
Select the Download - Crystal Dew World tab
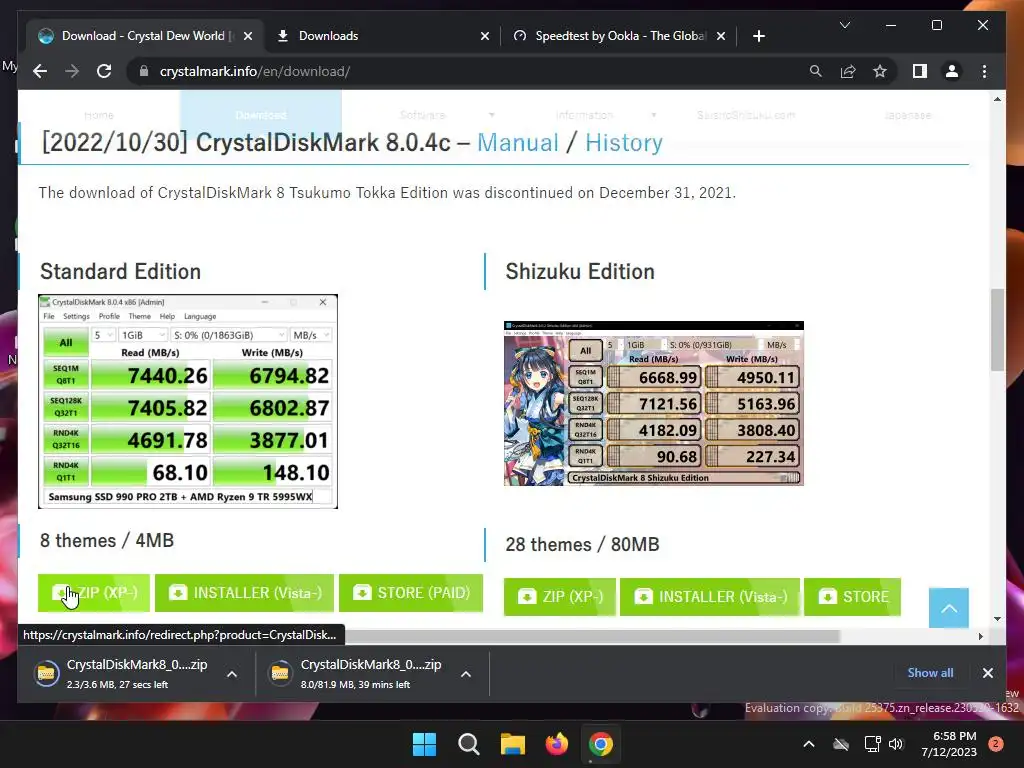145,36
